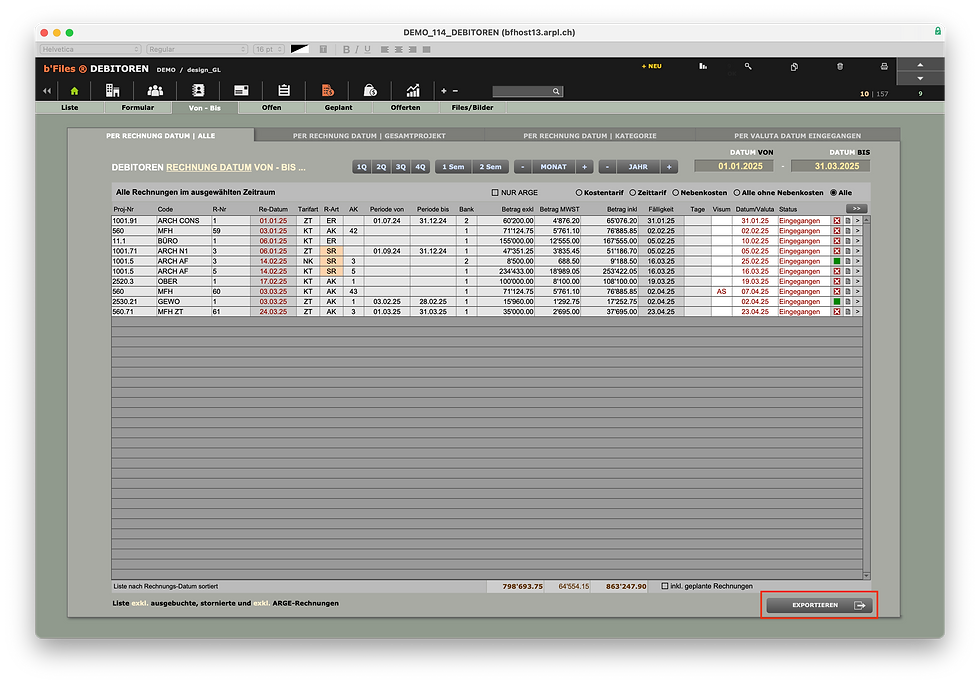Image resolution: width=980 pixels, height=685 pixels.
Task: Increase year with plus beside JAHR
Action: pos(669,167)
